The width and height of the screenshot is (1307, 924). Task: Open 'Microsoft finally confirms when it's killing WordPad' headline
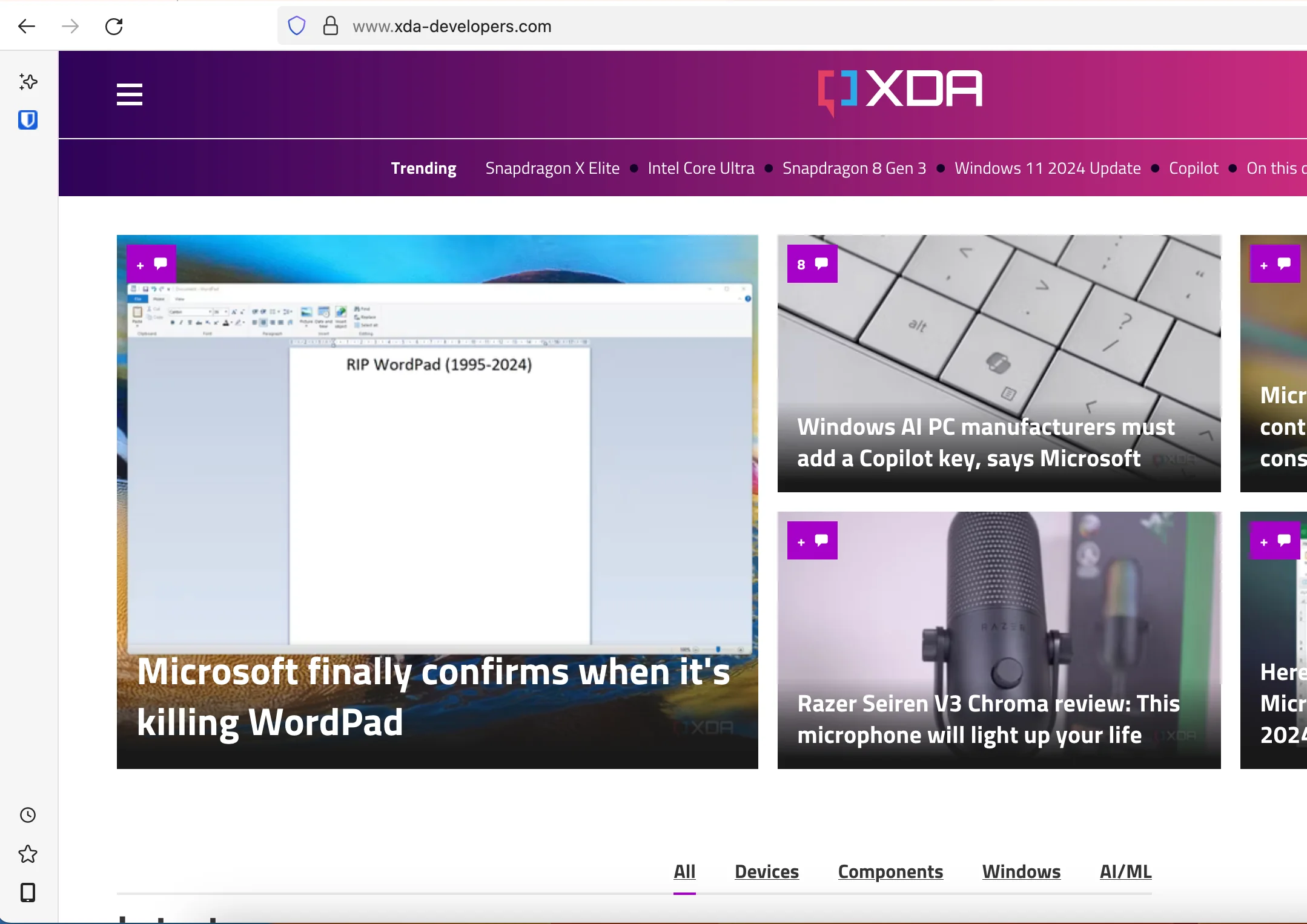[434, 697]
